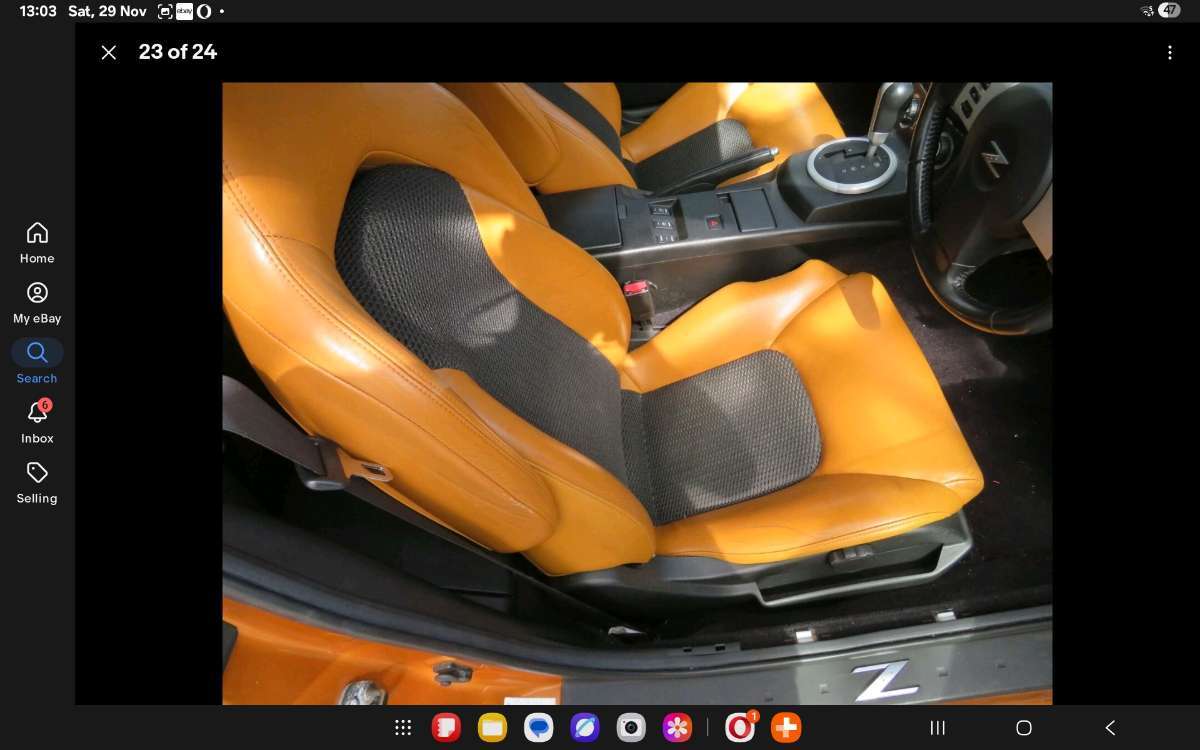Go to My eBay account page
This screenshot has height=750, width=1200.
pos(37,302)
